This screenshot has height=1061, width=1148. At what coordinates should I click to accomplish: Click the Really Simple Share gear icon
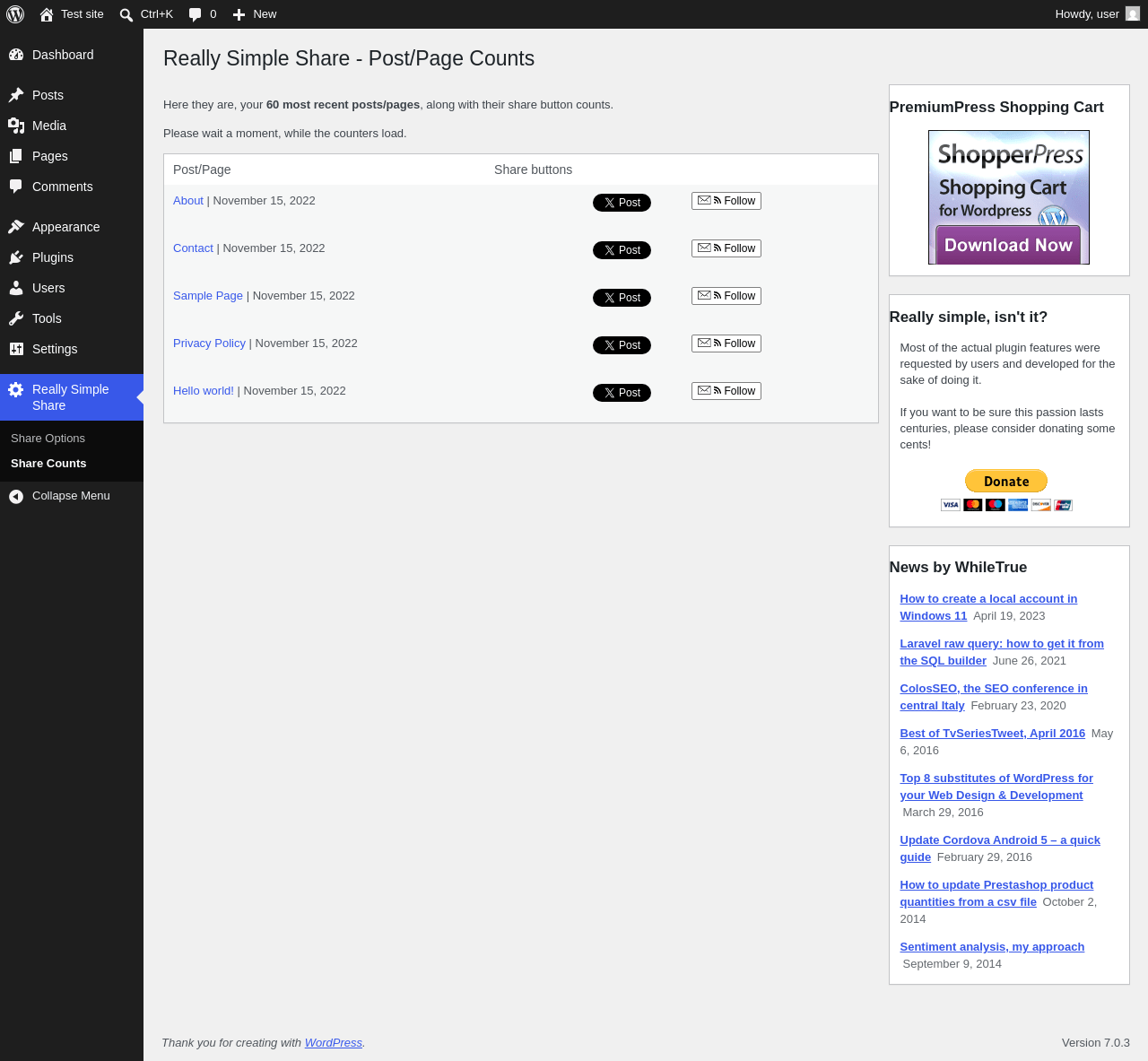coord(16,389)
